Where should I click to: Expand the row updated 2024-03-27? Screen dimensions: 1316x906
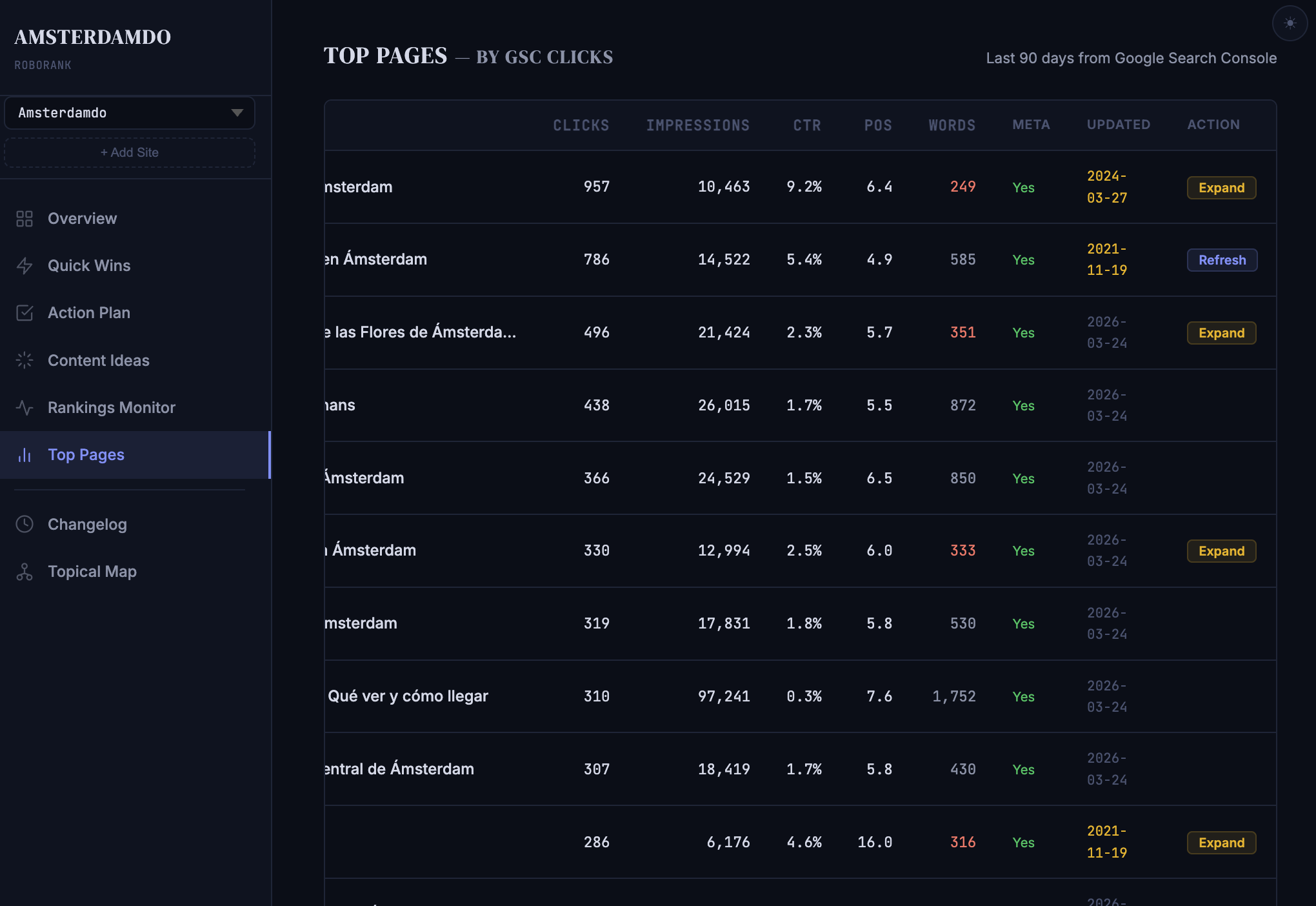pyautogui.click(x=1221, y=188)
